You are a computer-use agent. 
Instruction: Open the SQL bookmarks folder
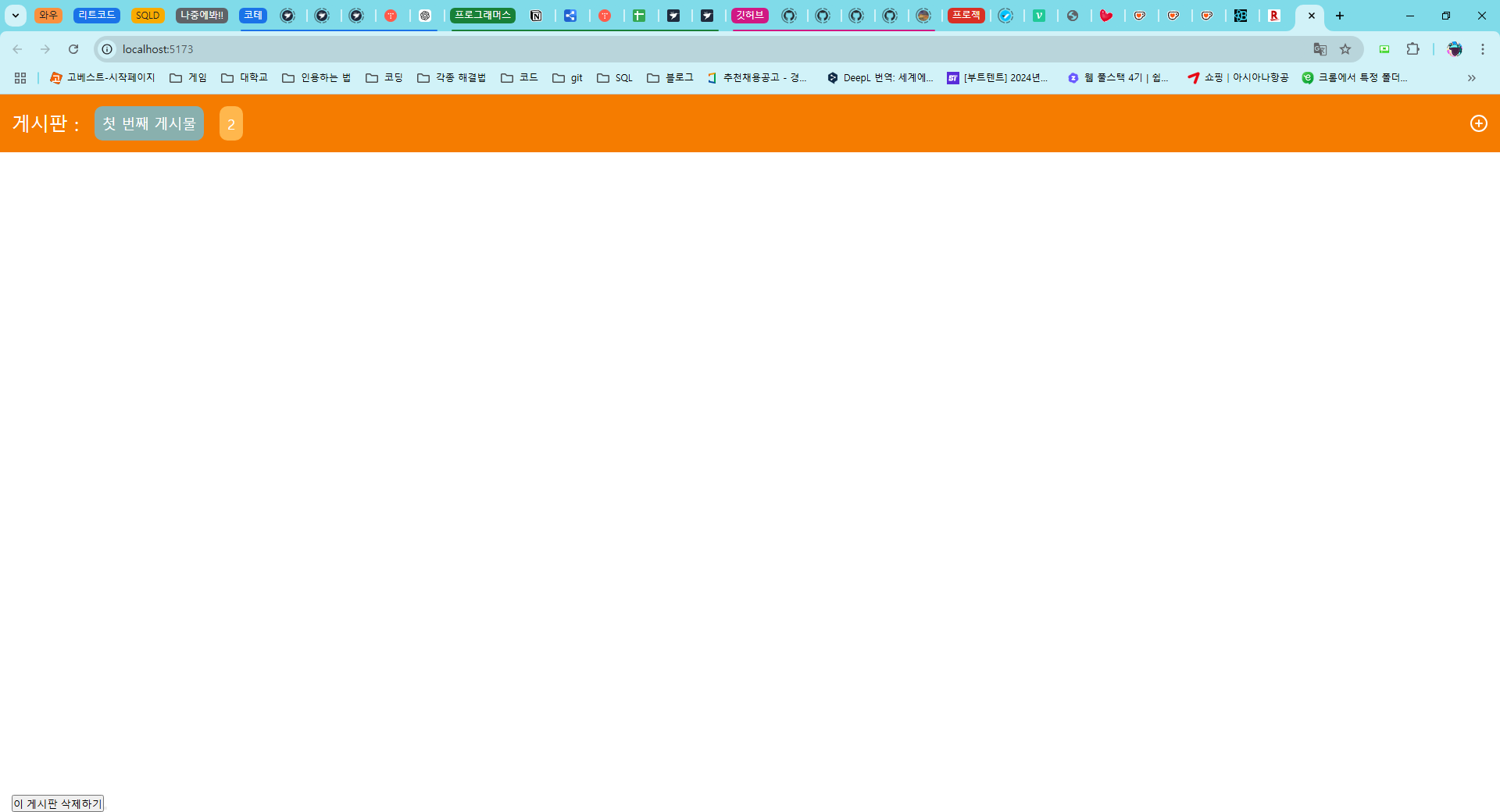(615, 78)
